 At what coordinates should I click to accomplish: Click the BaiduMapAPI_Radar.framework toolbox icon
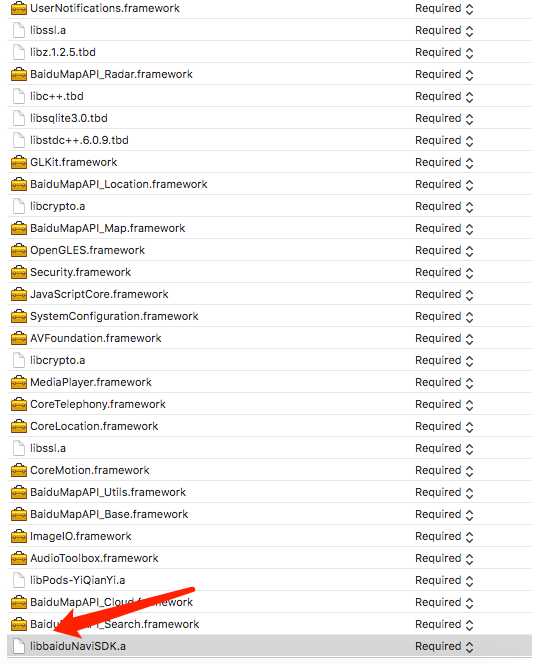[19, 75]
